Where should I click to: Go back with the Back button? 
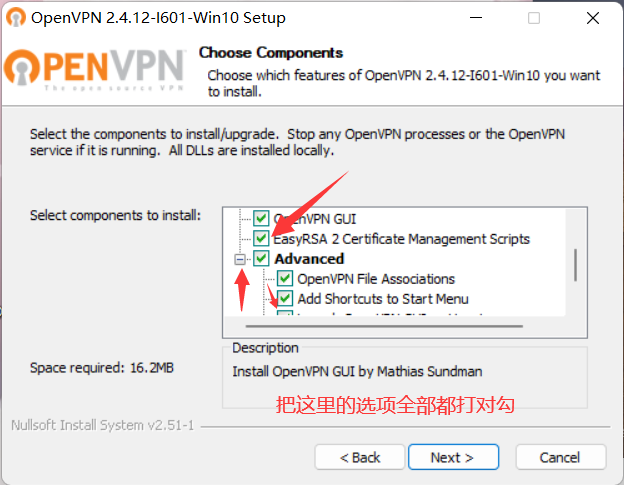coord(360,457)
